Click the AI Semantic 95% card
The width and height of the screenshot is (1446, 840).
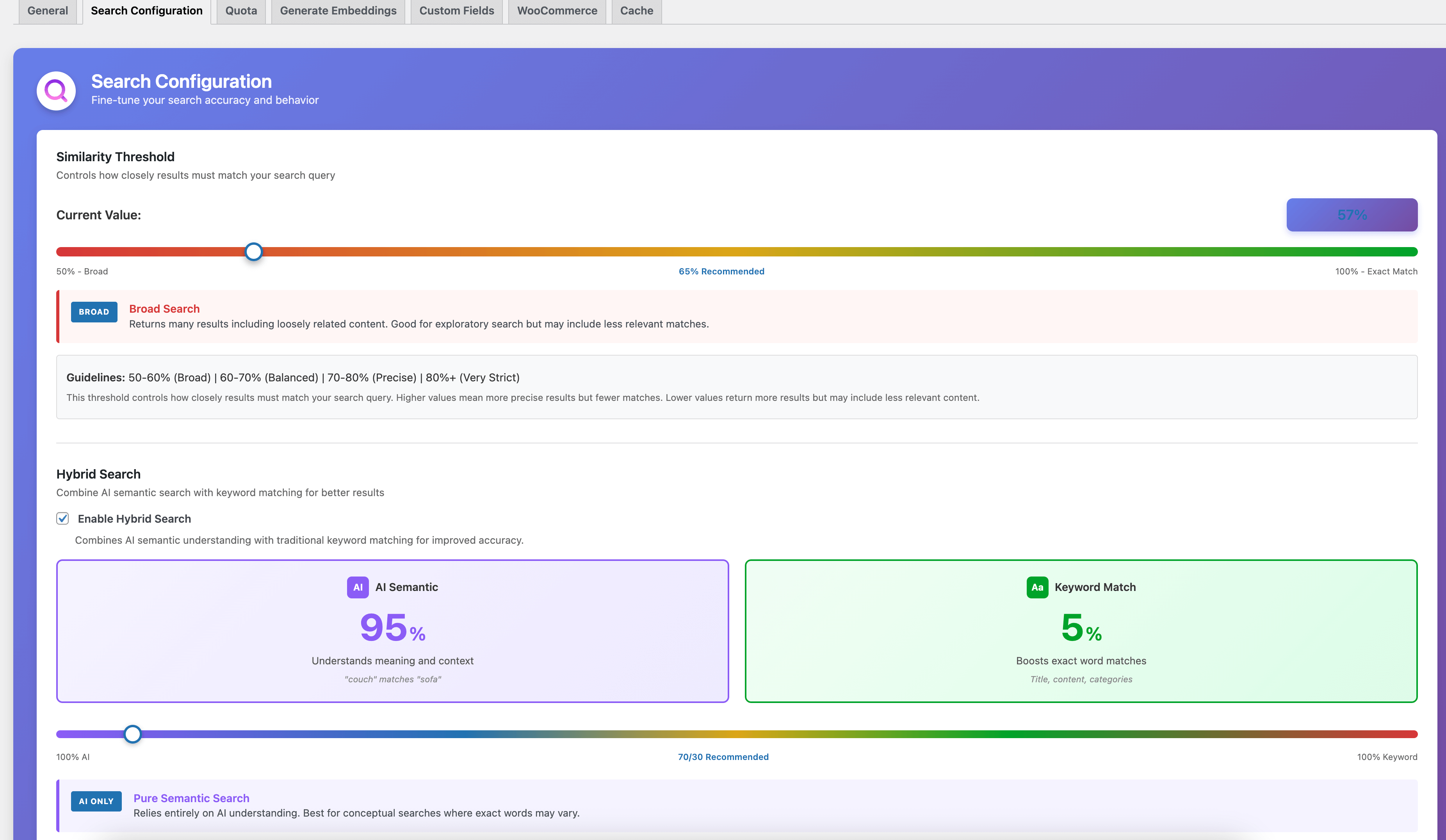point(392,631)
